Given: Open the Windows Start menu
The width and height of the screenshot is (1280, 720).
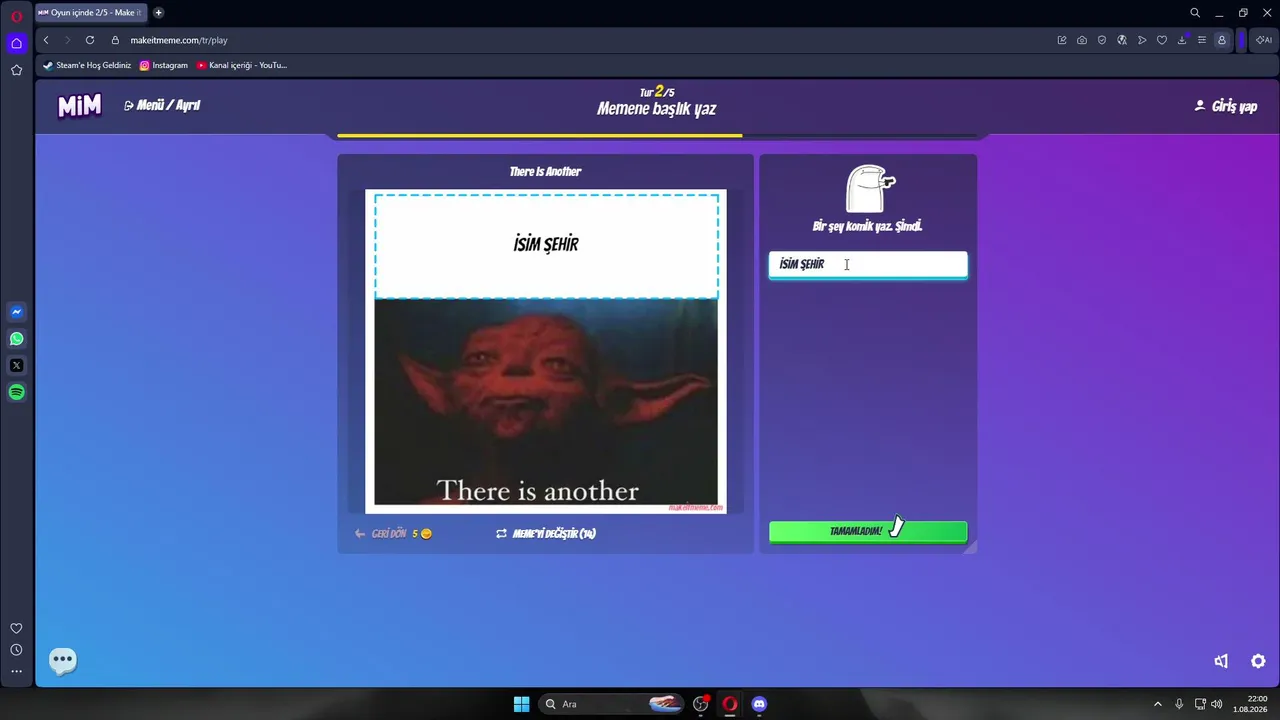Looking at the screenshot, I should click(521, 704).
